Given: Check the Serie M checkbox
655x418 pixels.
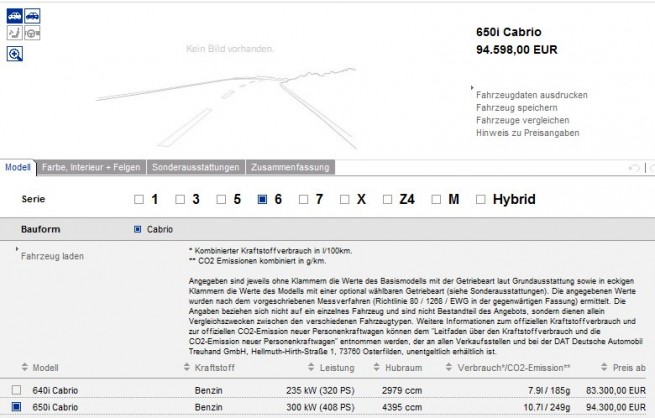Looking at the screenshot, I should tap(436, 199).
